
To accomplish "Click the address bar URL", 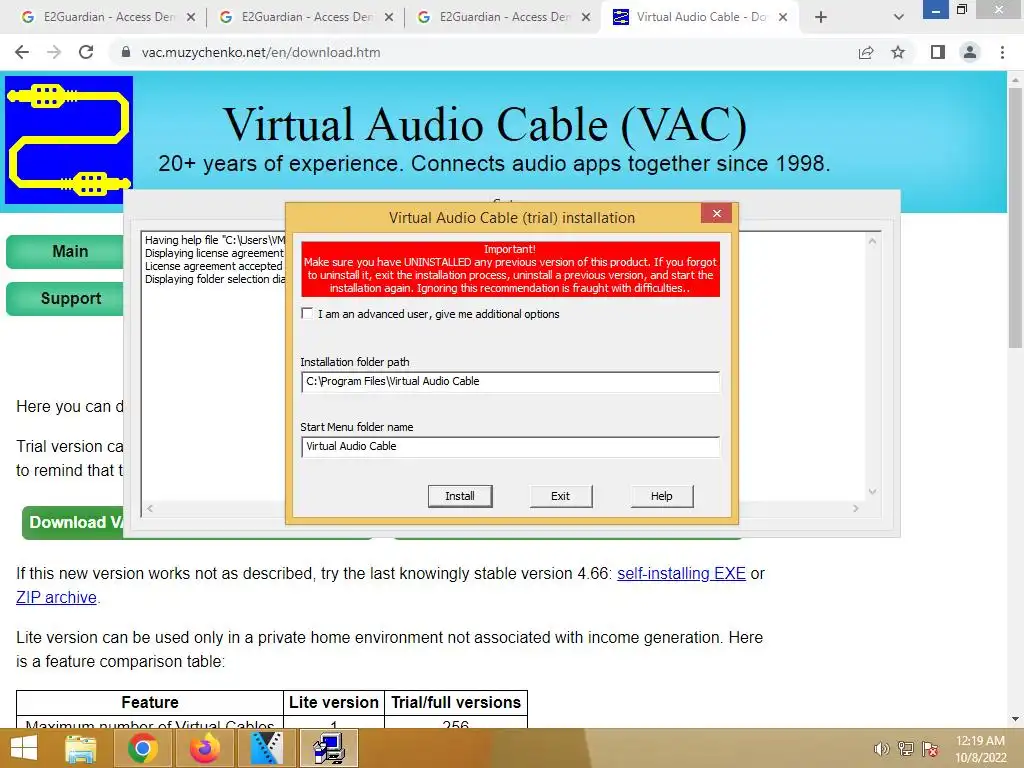I will point(261,52).
